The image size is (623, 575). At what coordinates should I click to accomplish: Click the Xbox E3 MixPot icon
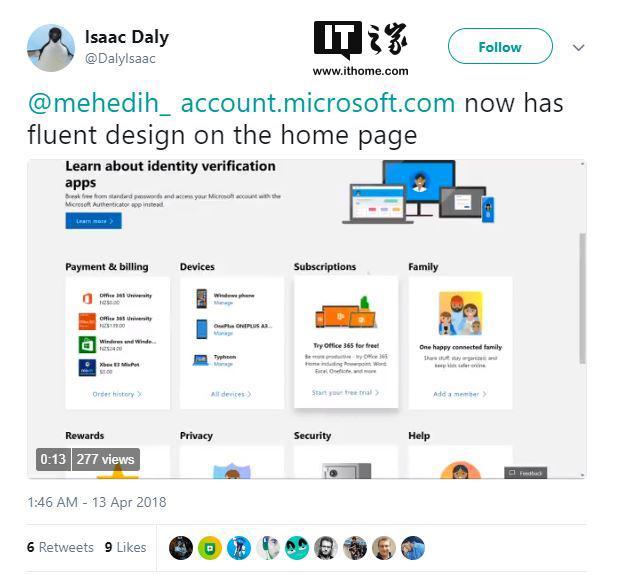tap(87, 368)
